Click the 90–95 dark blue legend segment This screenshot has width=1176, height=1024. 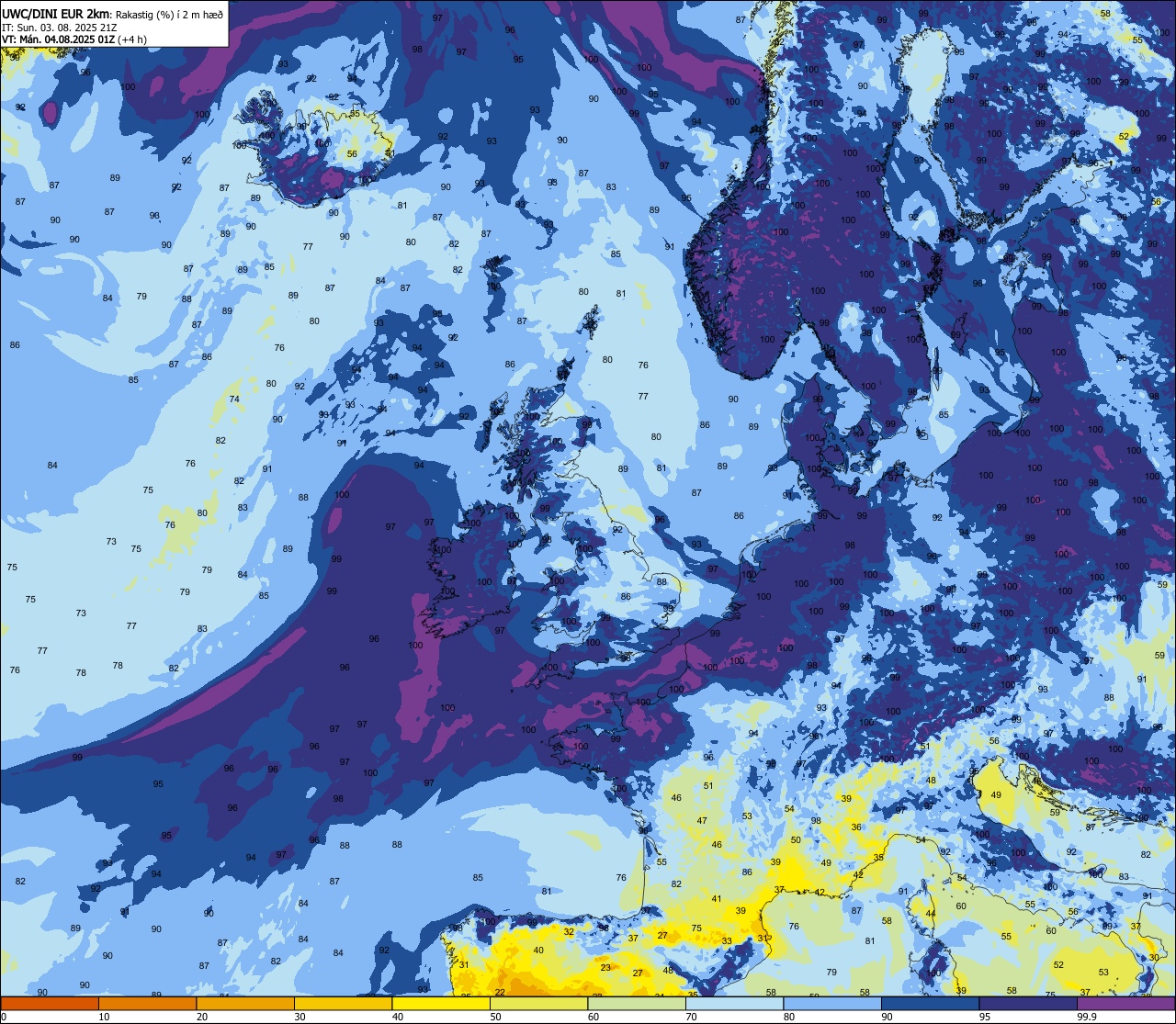point(930,1003)
